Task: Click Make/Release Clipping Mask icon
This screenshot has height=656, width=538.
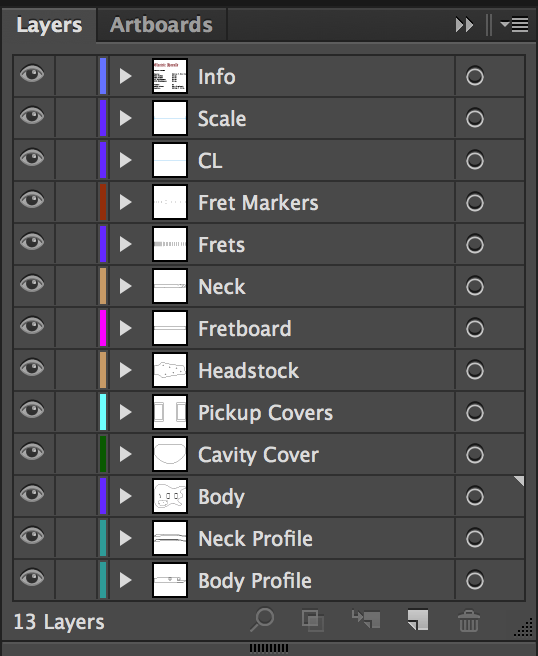Action: [313, 620]
